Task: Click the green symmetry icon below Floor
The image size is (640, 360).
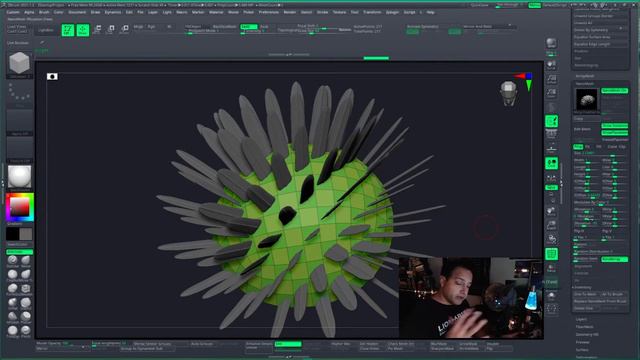Action: [551, 163]
